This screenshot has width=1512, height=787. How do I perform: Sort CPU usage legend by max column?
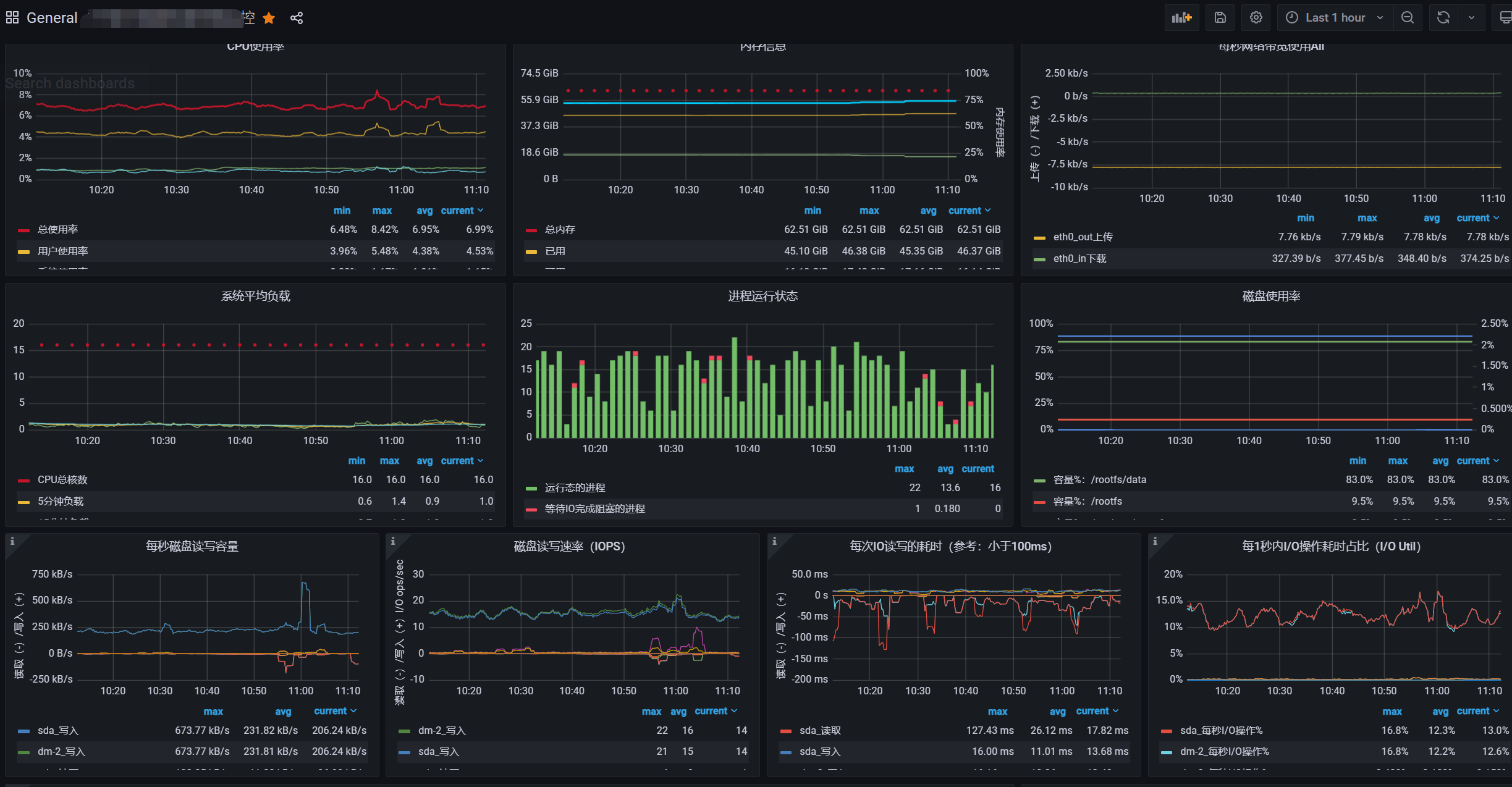pyautogui.click(x=382, y=211)
